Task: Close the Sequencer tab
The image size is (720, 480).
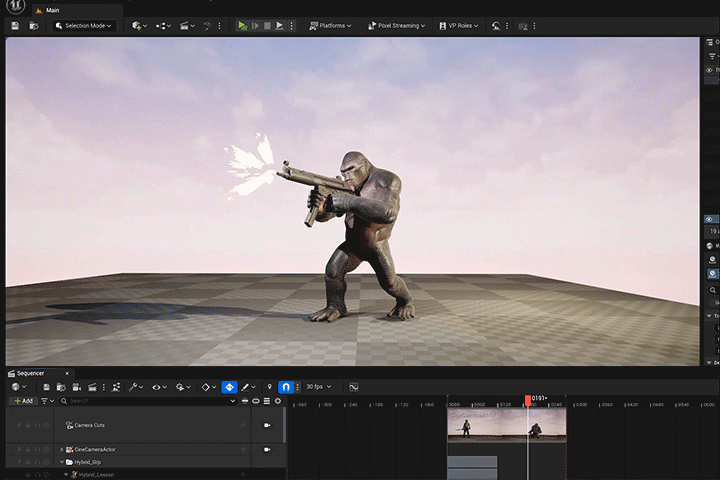Action: pyautogui.click(x=67, y=373)
